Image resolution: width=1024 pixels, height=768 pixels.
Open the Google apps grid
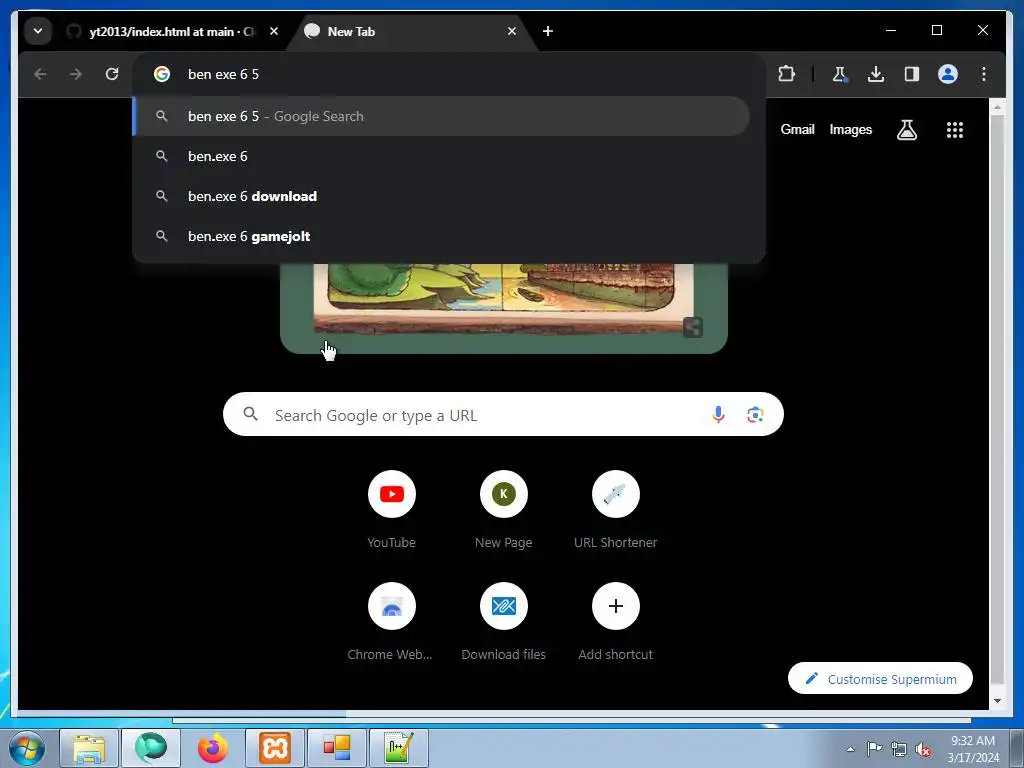(955, 130)
